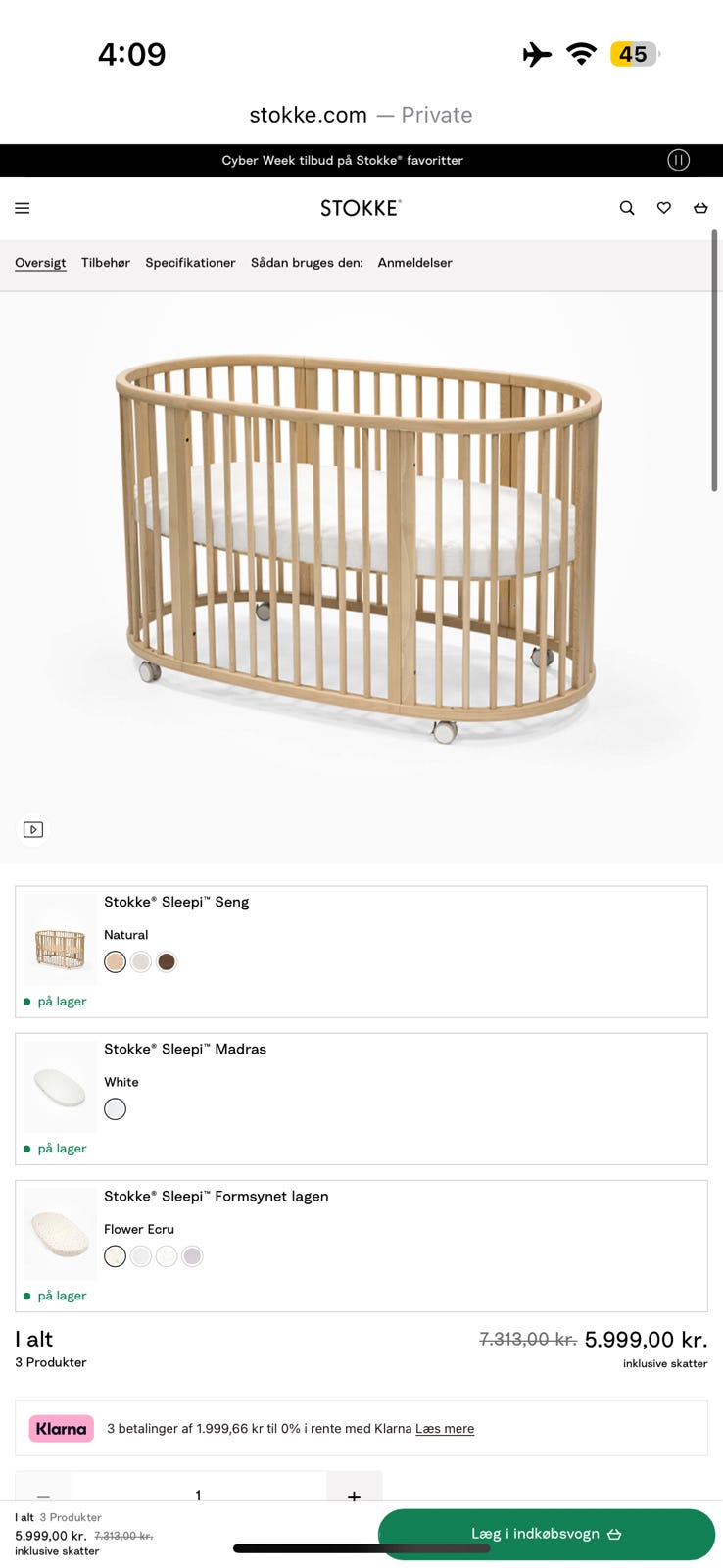Pause the Cyber Week banner
This screenshot has width=723, height=1568.
pos(678,160)
